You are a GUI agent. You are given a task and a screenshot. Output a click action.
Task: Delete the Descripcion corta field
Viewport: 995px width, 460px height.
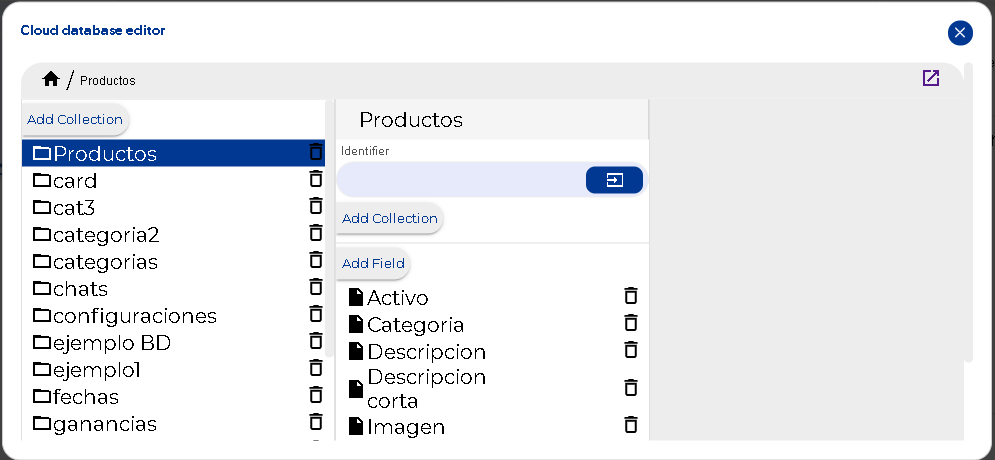[630, 388]
